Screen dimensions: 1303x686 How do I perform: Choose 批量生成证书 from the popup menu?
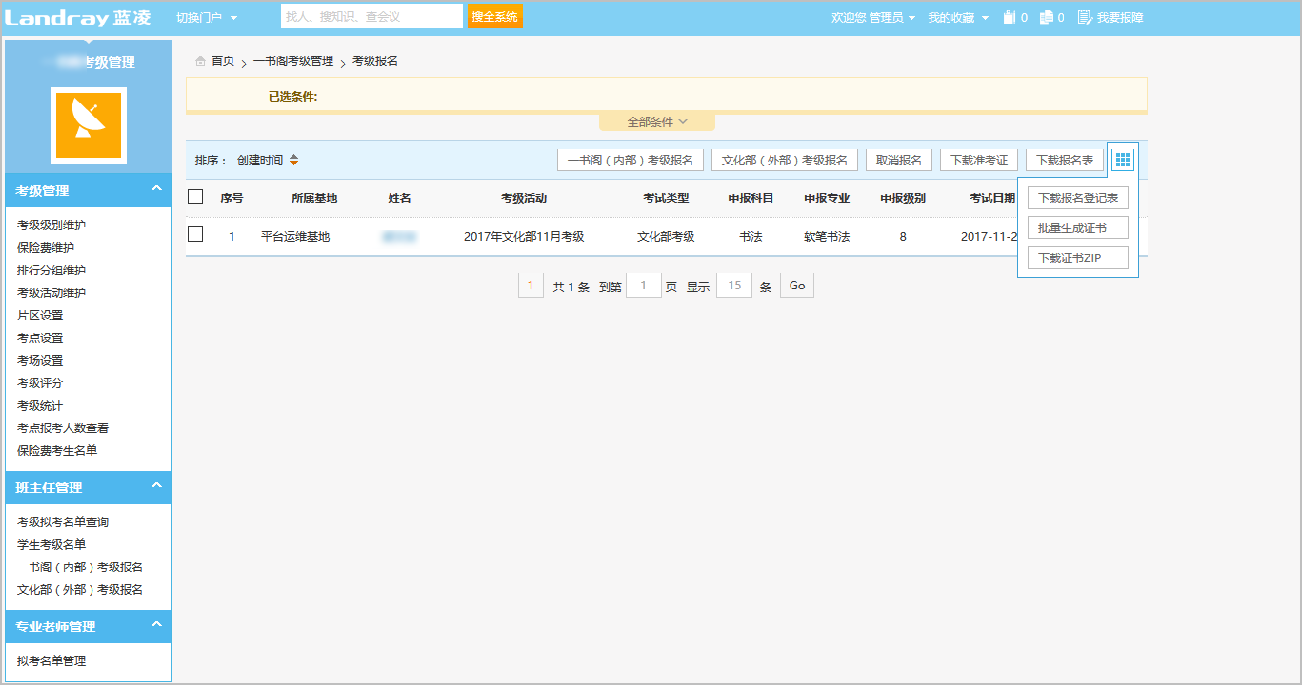coord(1078,228)
